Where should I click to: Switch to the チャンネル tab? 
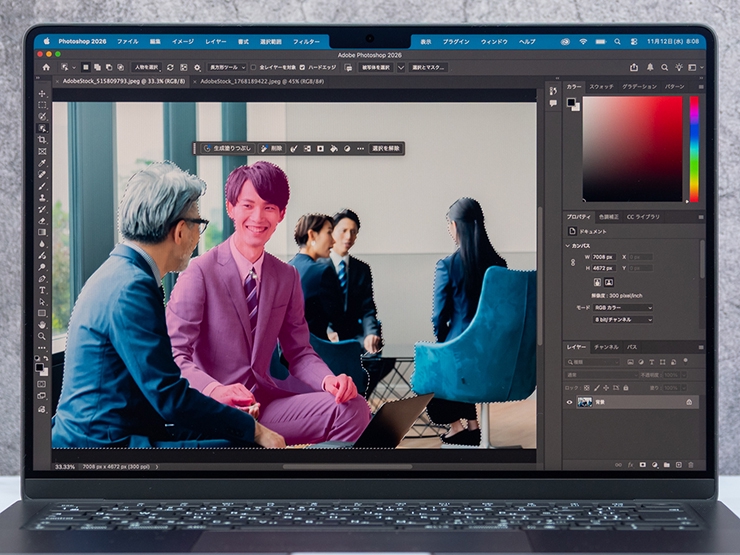pyautogui.click(x=606, y=347)
